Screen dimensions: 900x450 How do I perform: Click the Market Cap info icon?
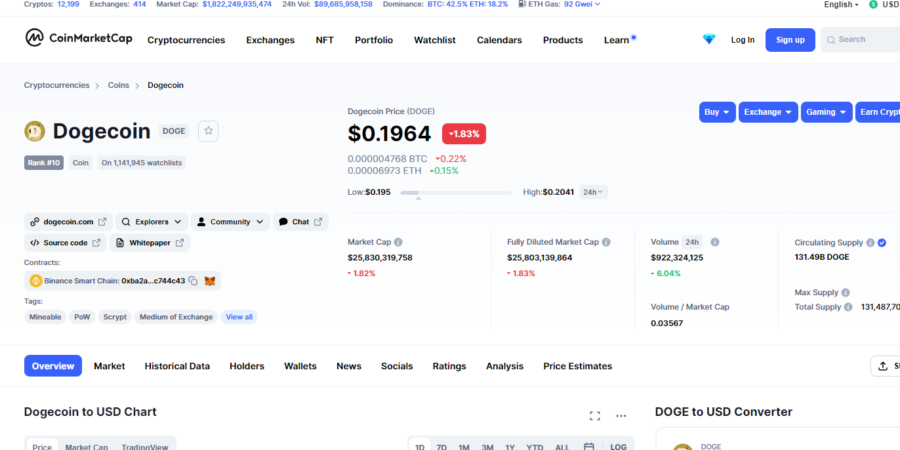click(398, 242)
